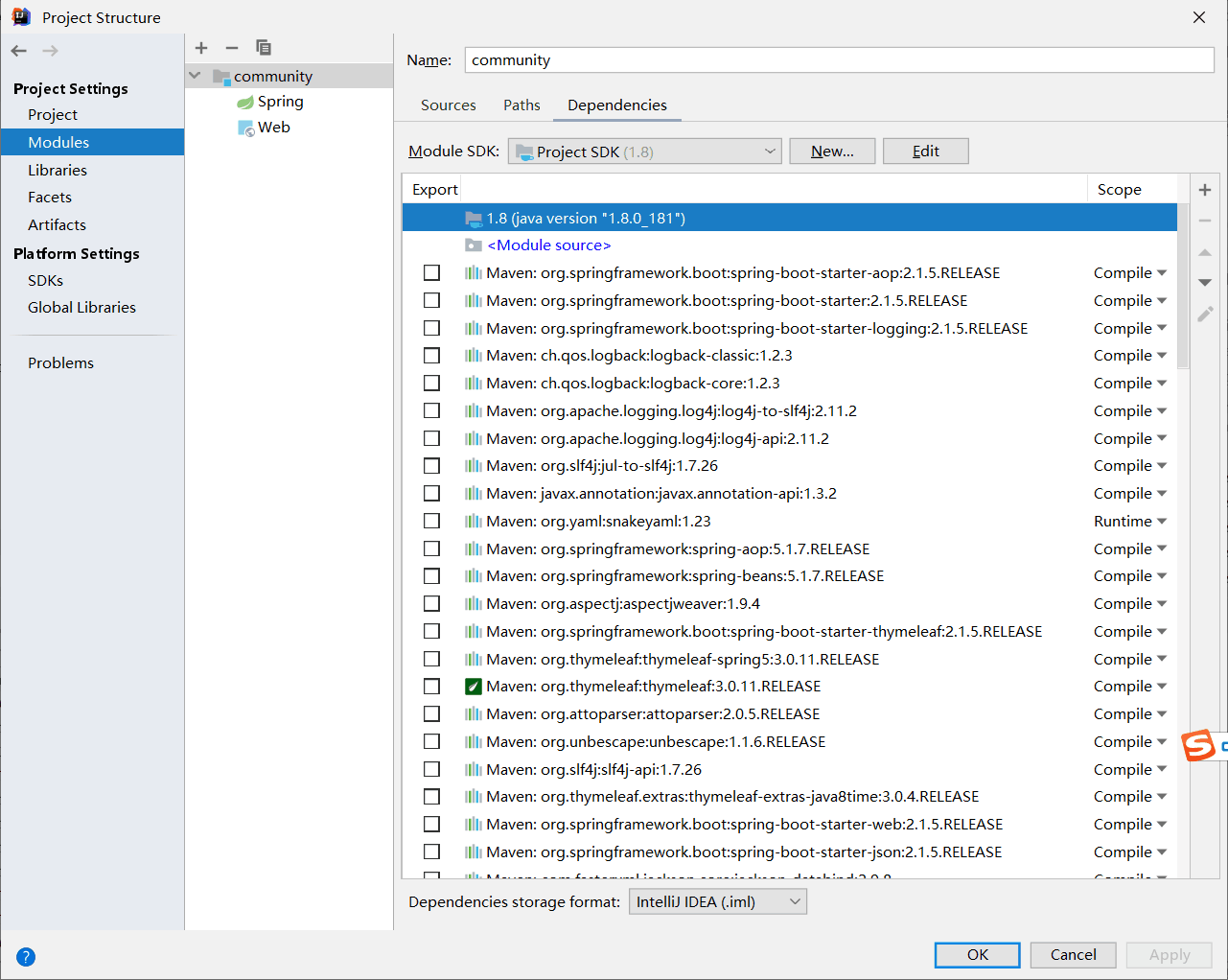
Task: Click the Sogou input method icon
Action: click(x=1198, y=745)
